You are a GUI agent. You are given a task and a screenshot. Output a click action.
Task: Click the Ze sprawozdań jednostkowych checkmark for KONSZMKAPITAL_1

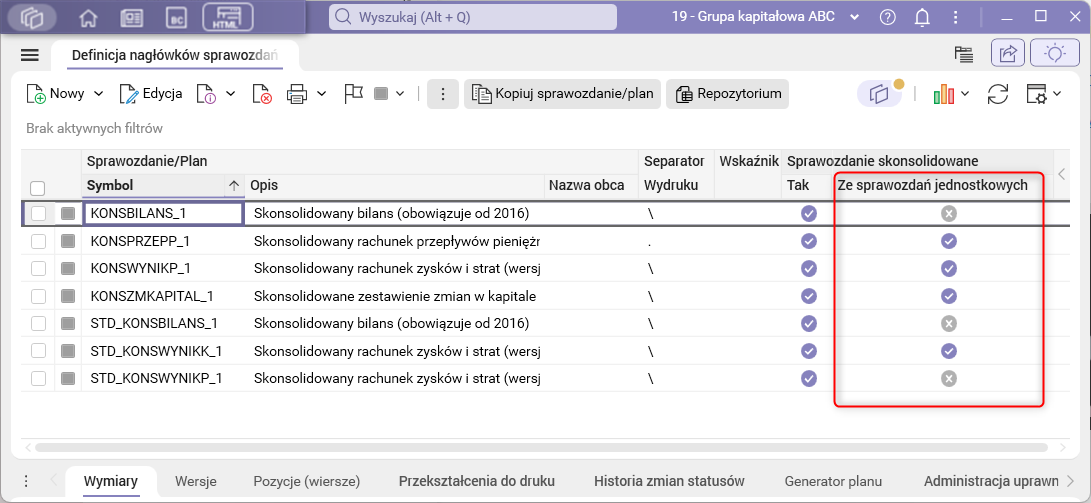[948, 296]
